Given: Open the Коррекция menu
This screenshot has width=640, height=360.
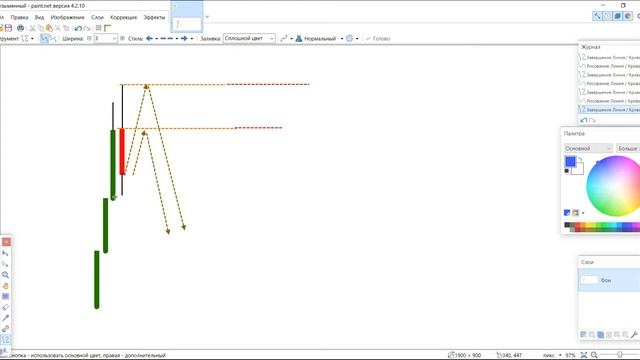Looking at the screenshot, I should tap(123, 17).
